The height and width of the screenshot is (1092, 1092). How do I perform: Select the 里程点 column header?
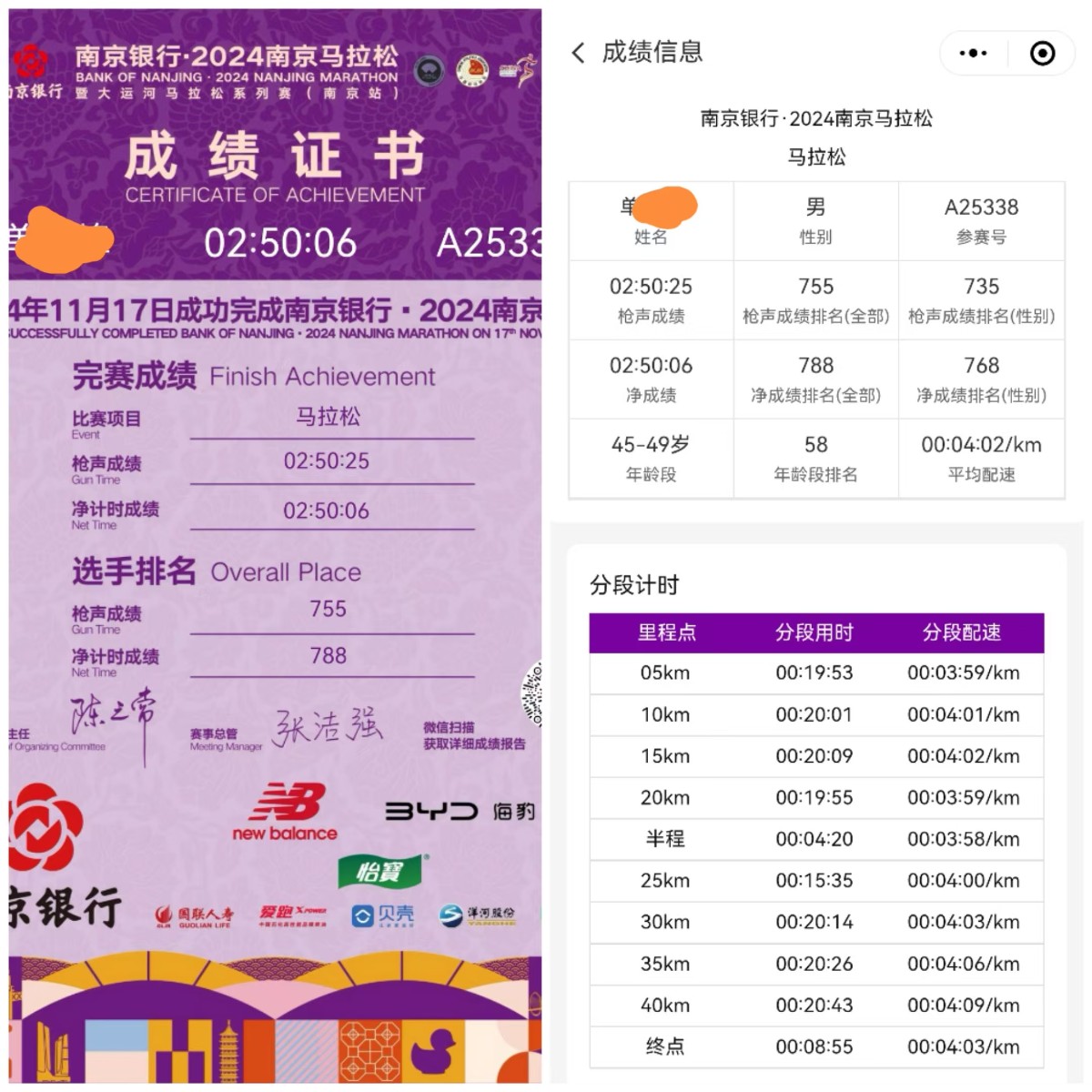tap(666, 632)
